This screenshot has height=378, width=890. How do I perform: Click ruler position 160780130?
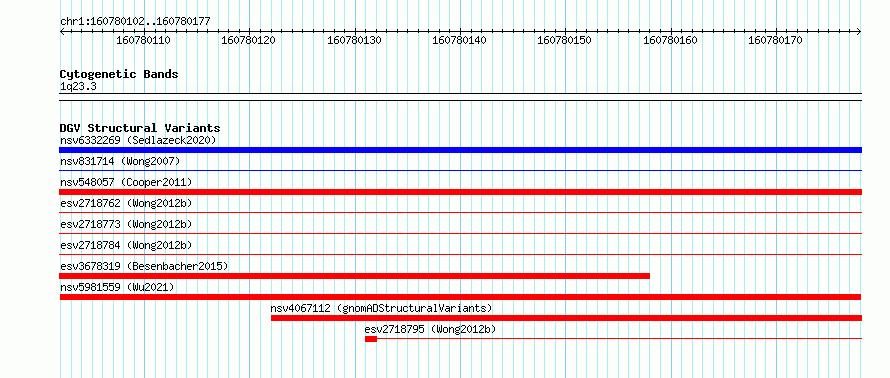coord(354,40)
